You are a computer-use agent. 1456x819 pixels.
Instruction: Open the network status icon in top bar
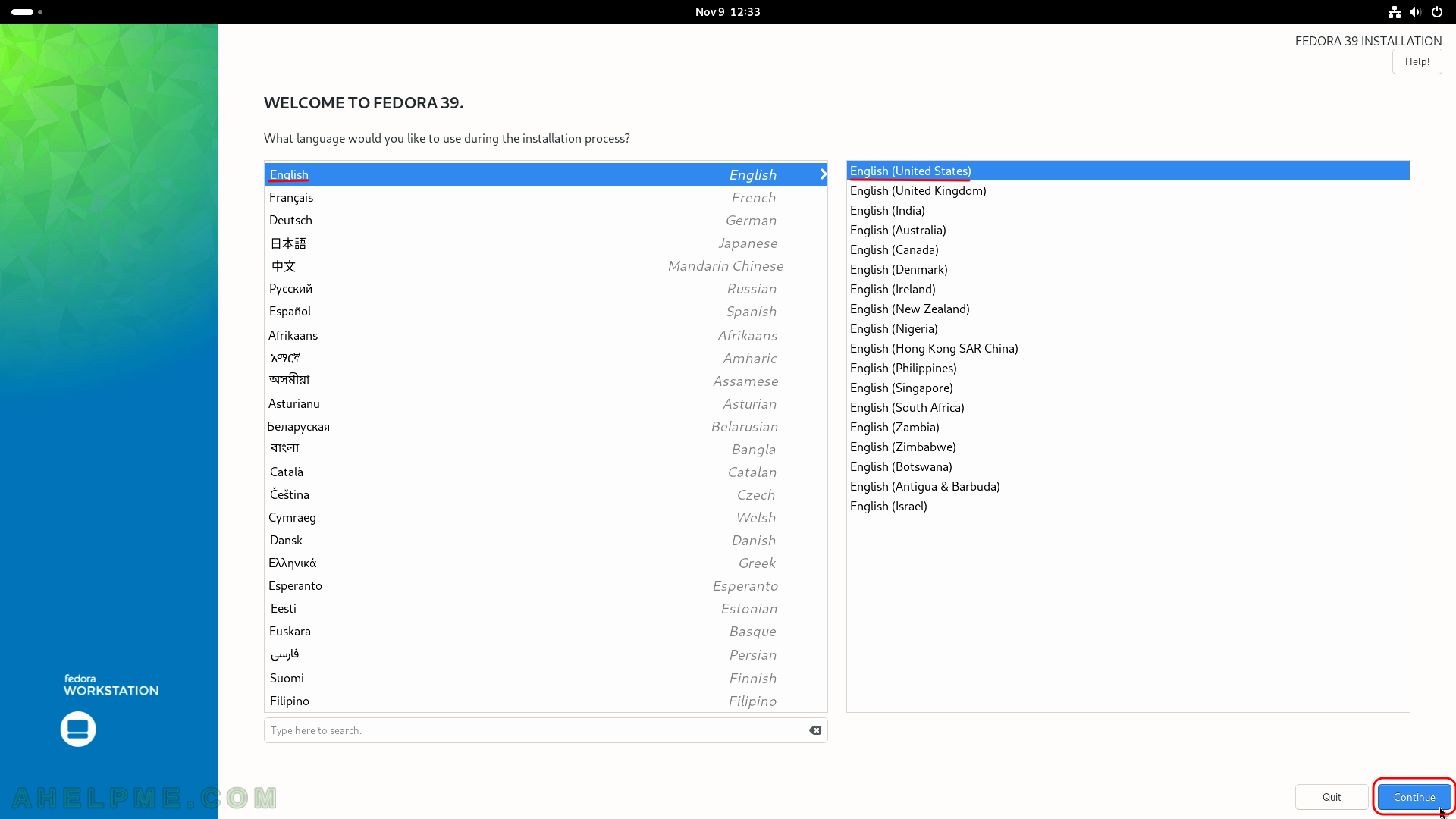[x=1394, y=12]
